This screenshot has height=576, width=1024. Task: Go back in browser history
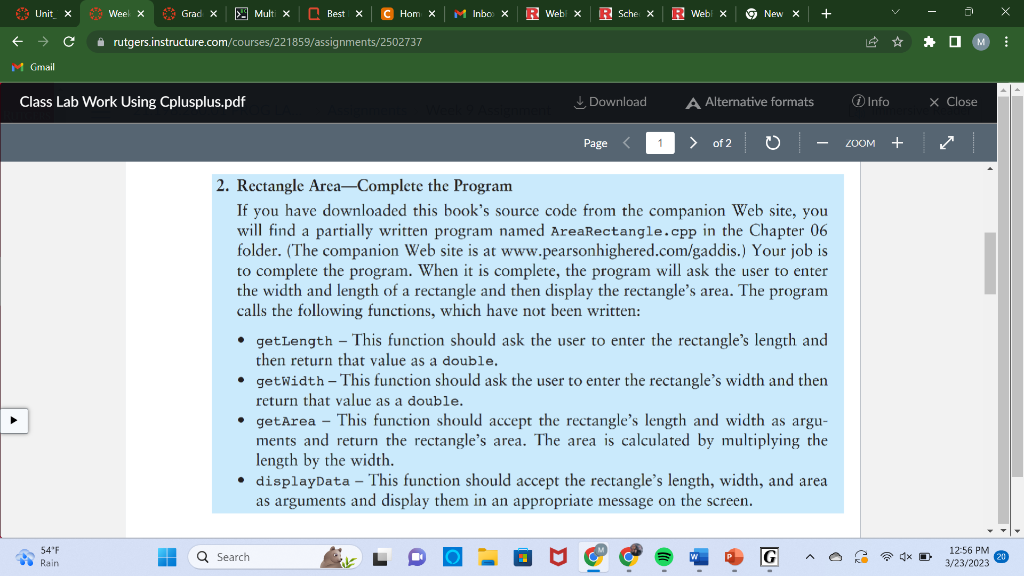[x=18, y=42]
